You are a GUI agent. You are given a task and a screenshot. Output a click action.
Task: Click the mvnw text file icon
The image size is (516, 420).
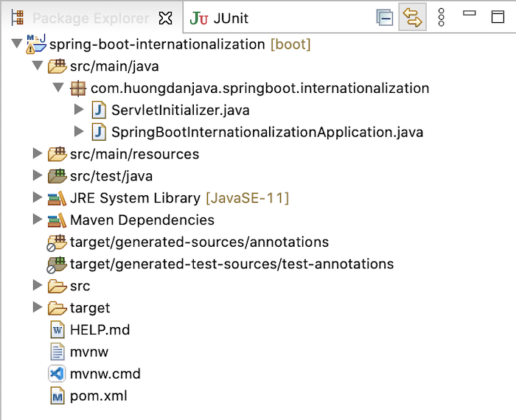coord(57,352)
